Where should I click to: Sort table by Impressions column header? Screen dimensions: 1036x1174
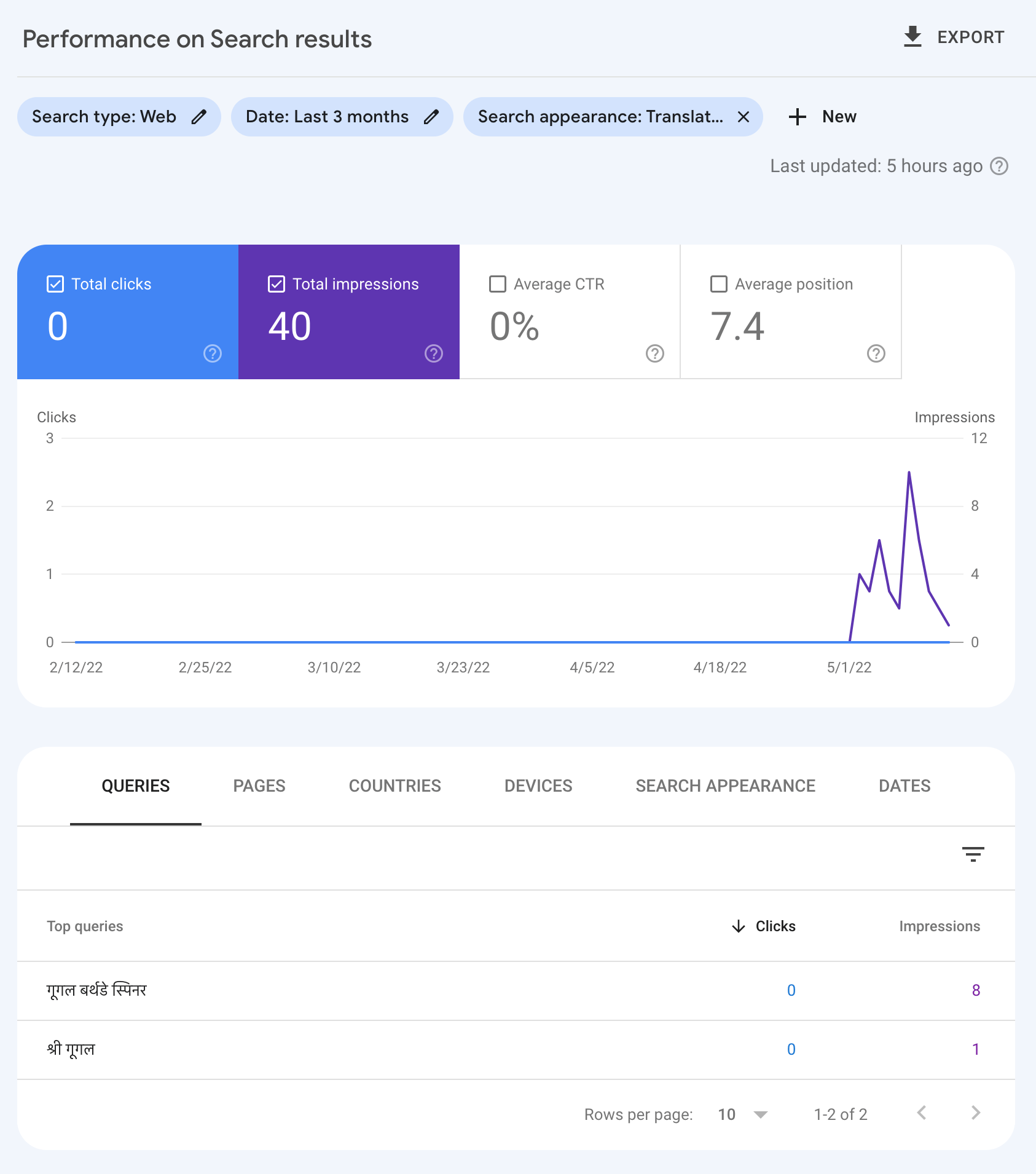(939, 926)
